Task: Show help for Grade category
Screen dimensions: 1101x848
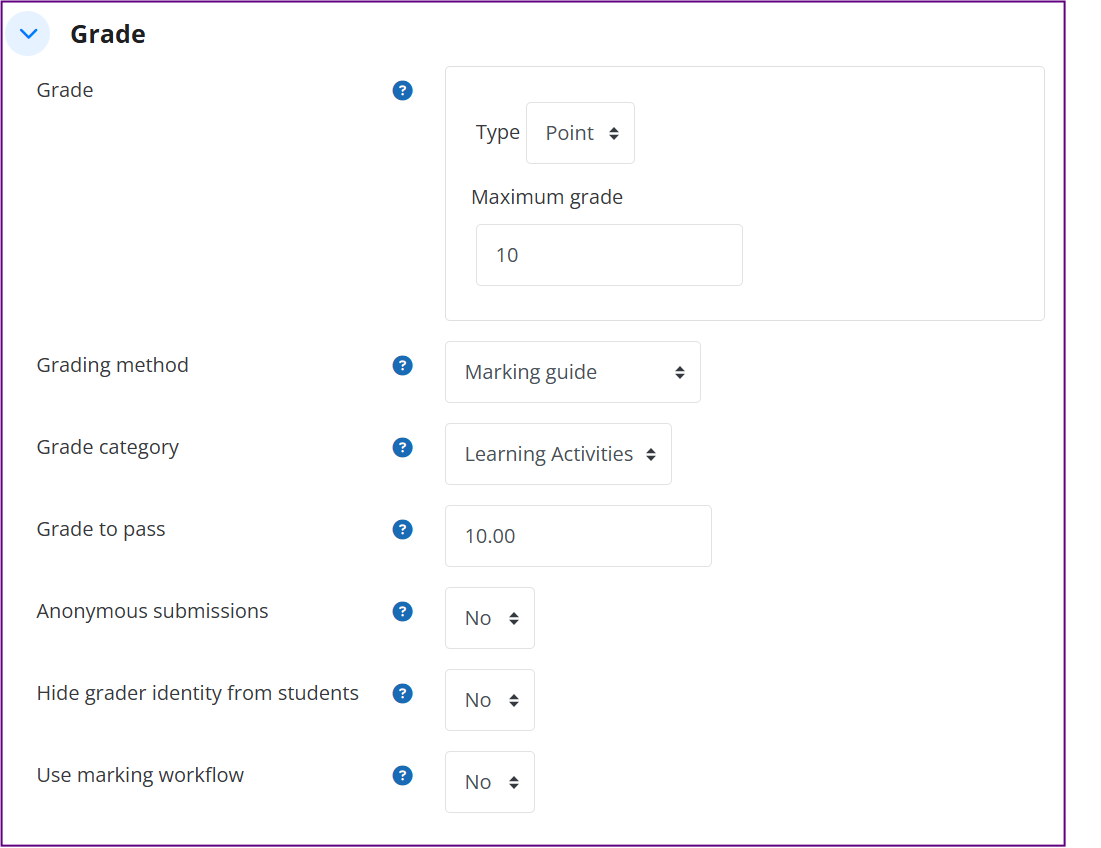Action: pos(403,448)
